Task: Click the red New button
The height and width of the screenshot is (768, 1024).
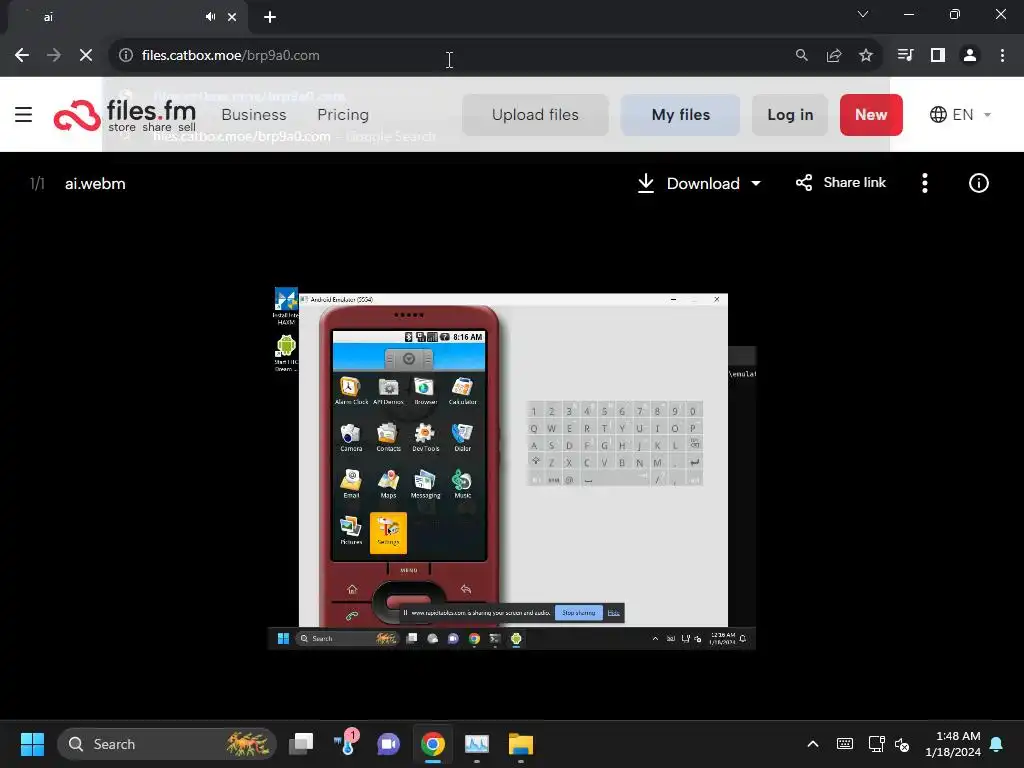Action: point(871,115)
